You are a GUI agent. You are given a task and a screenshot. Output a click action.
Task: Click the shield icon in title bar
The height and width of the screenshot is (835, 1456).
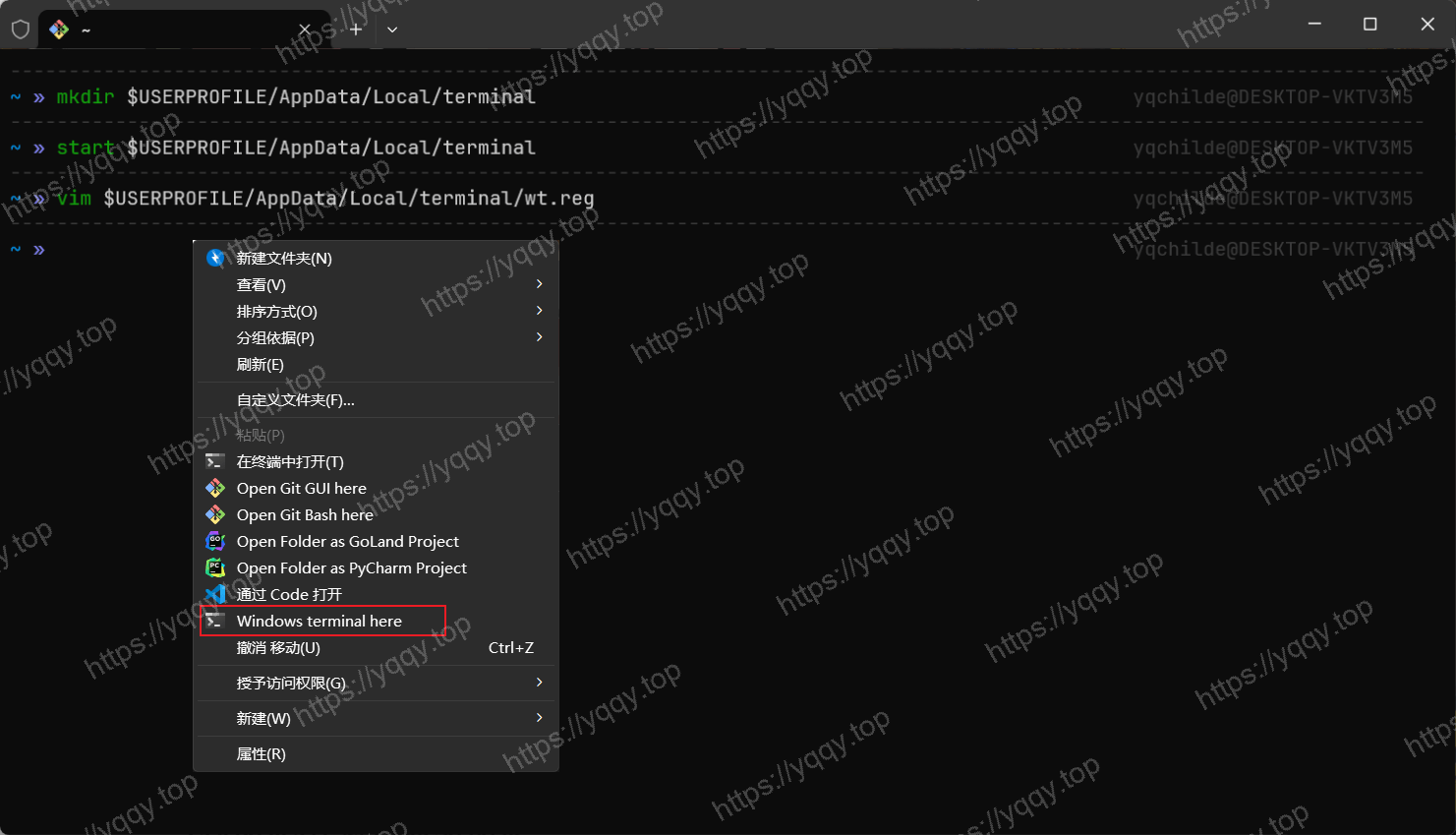point(20,30)
